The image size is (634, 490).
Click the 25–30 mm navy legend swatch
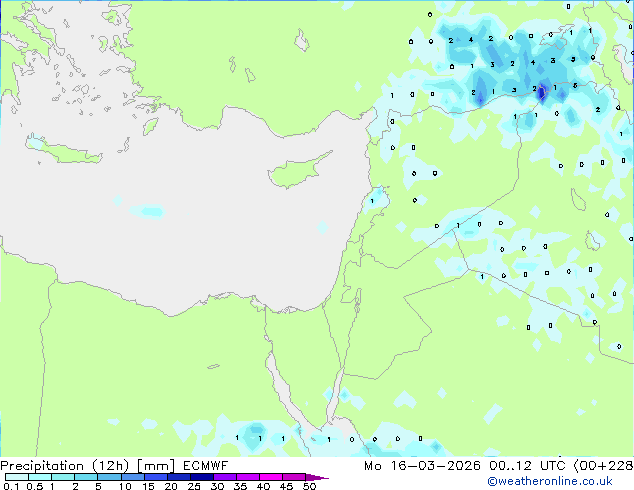coord(201,477)
